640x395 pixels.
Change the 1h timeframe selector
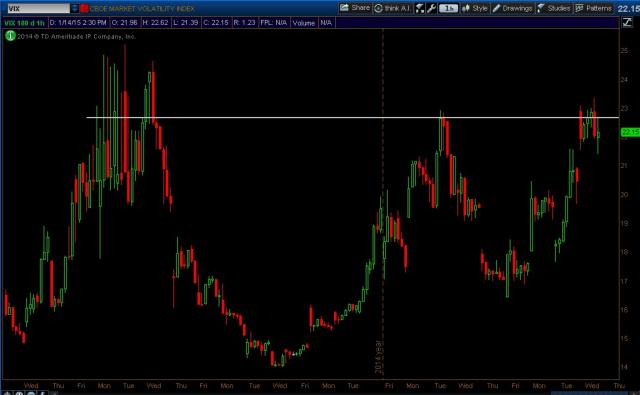(x=448, y=8)
